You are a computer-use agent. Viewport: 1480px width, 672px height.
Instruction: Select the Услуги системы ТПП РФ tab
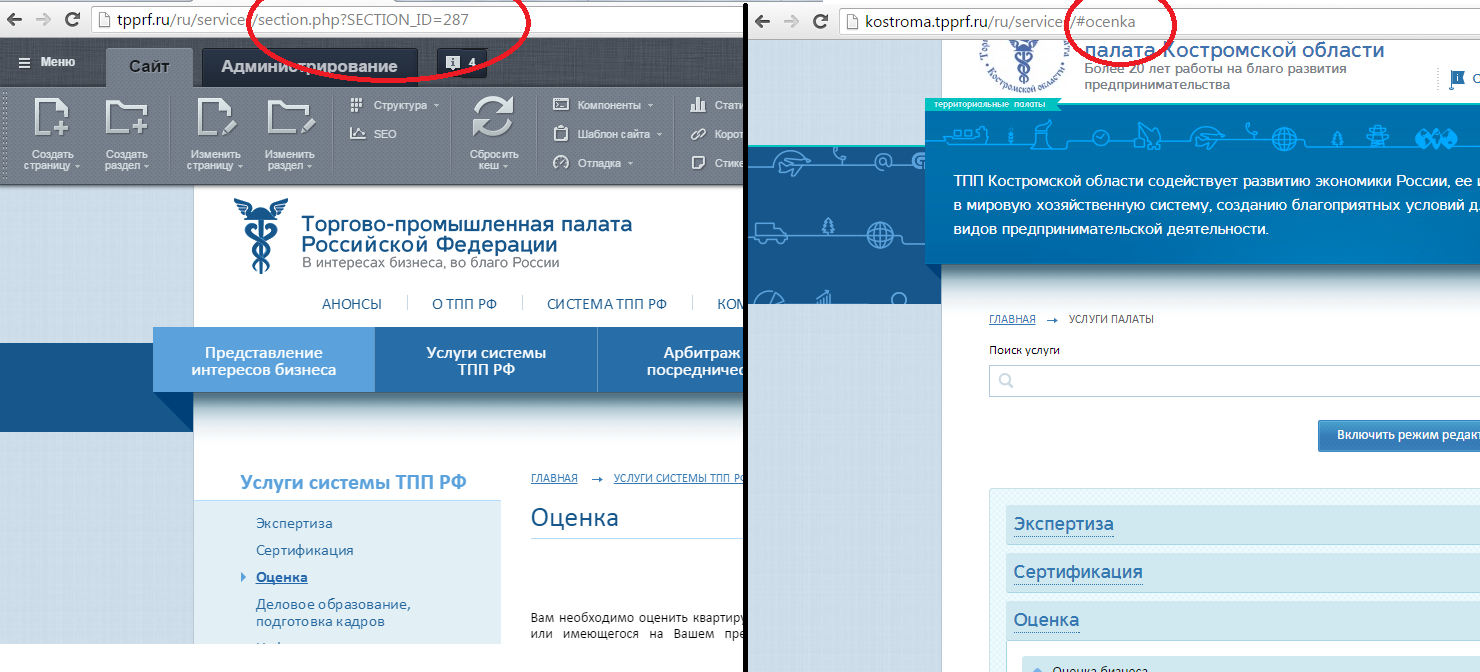(x=486, y=361)
